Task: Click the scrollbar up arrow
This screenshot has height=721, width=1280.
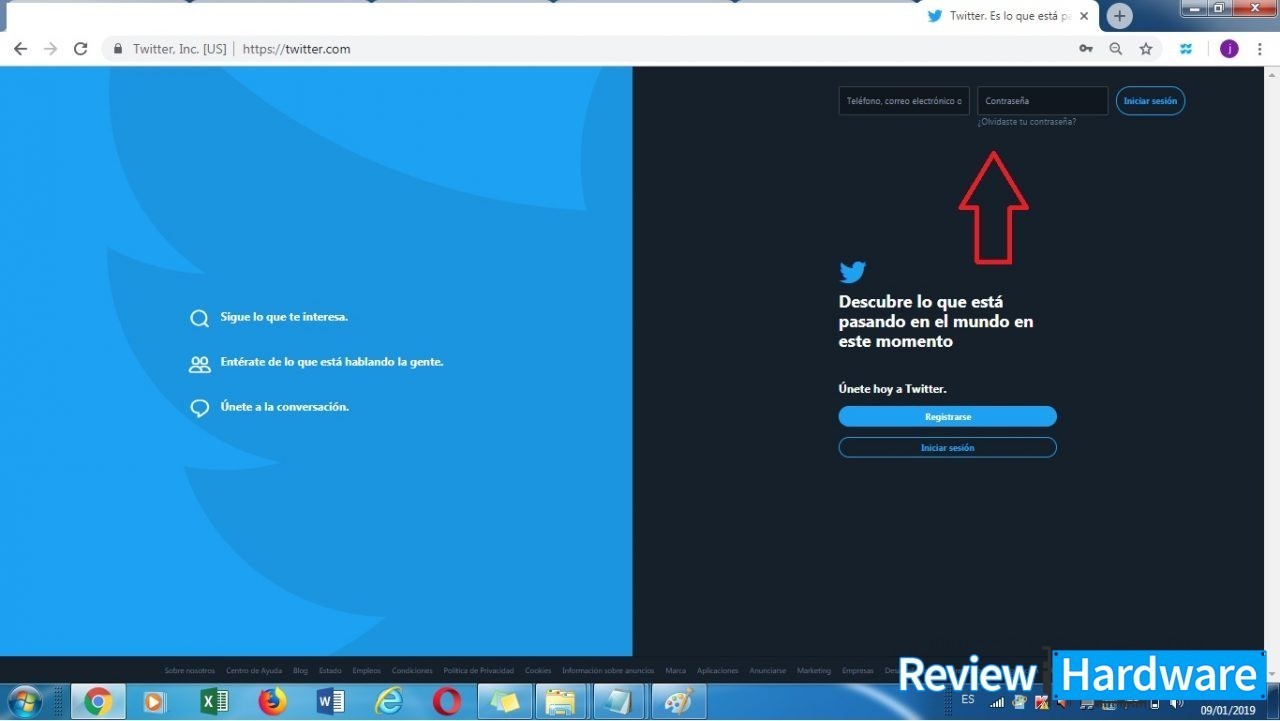Action: [1271, 74]
